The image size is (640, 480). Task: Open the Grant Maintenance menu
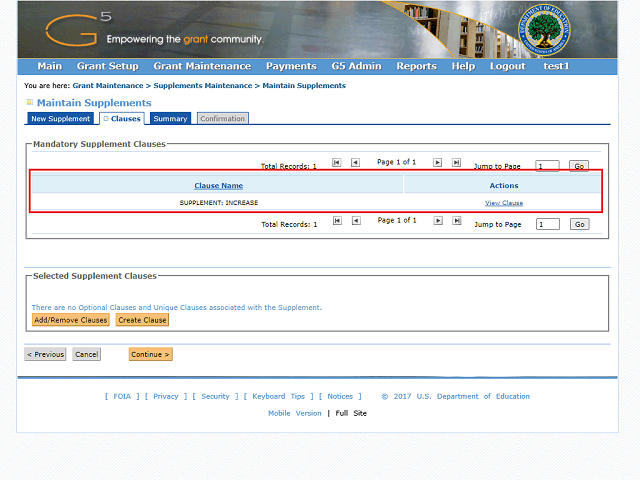(x=202, y=66)
